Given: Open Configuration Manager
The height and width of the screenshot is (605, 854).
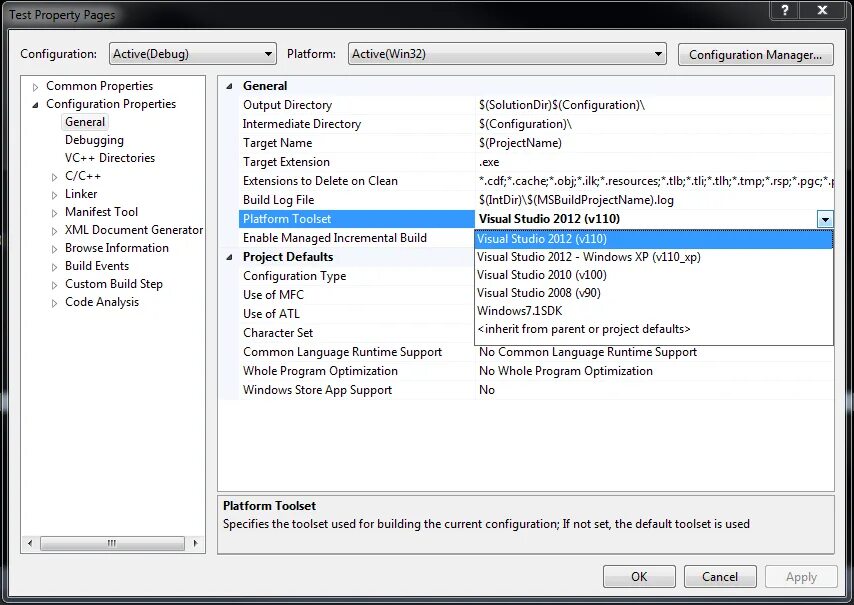Looking at the screenshot, I should point(755,54).
